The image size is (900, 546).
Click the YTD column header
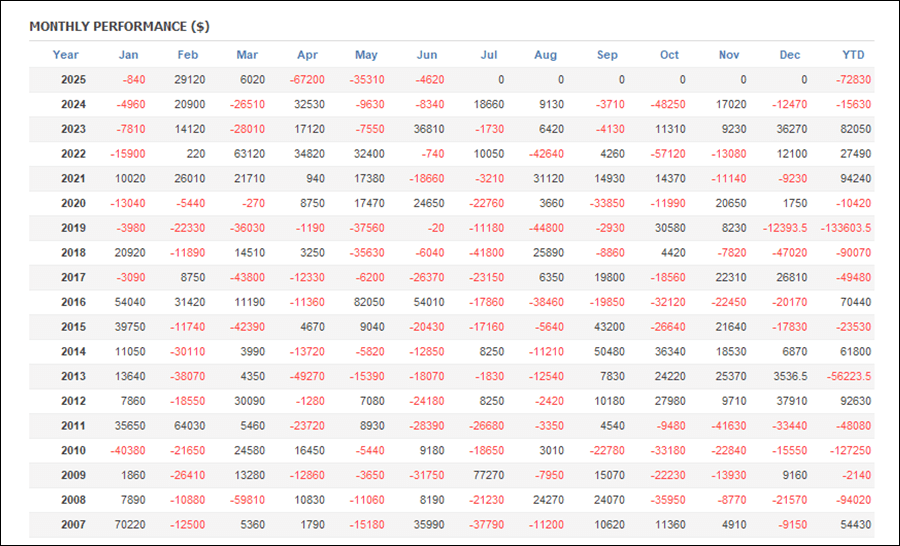853,55
